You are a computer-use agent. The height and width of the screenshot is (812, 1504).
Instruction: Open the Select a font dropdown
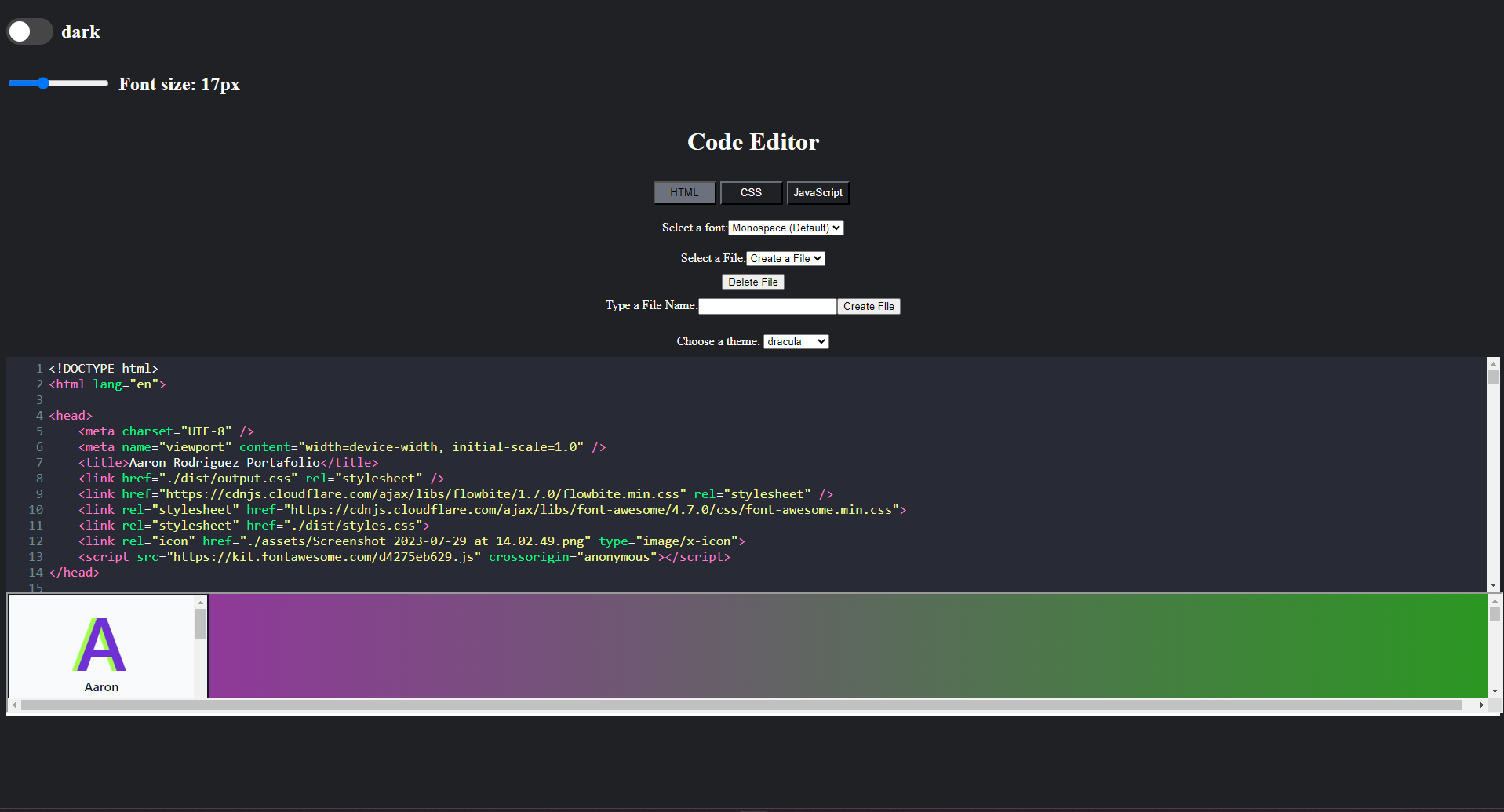point(786,228)
